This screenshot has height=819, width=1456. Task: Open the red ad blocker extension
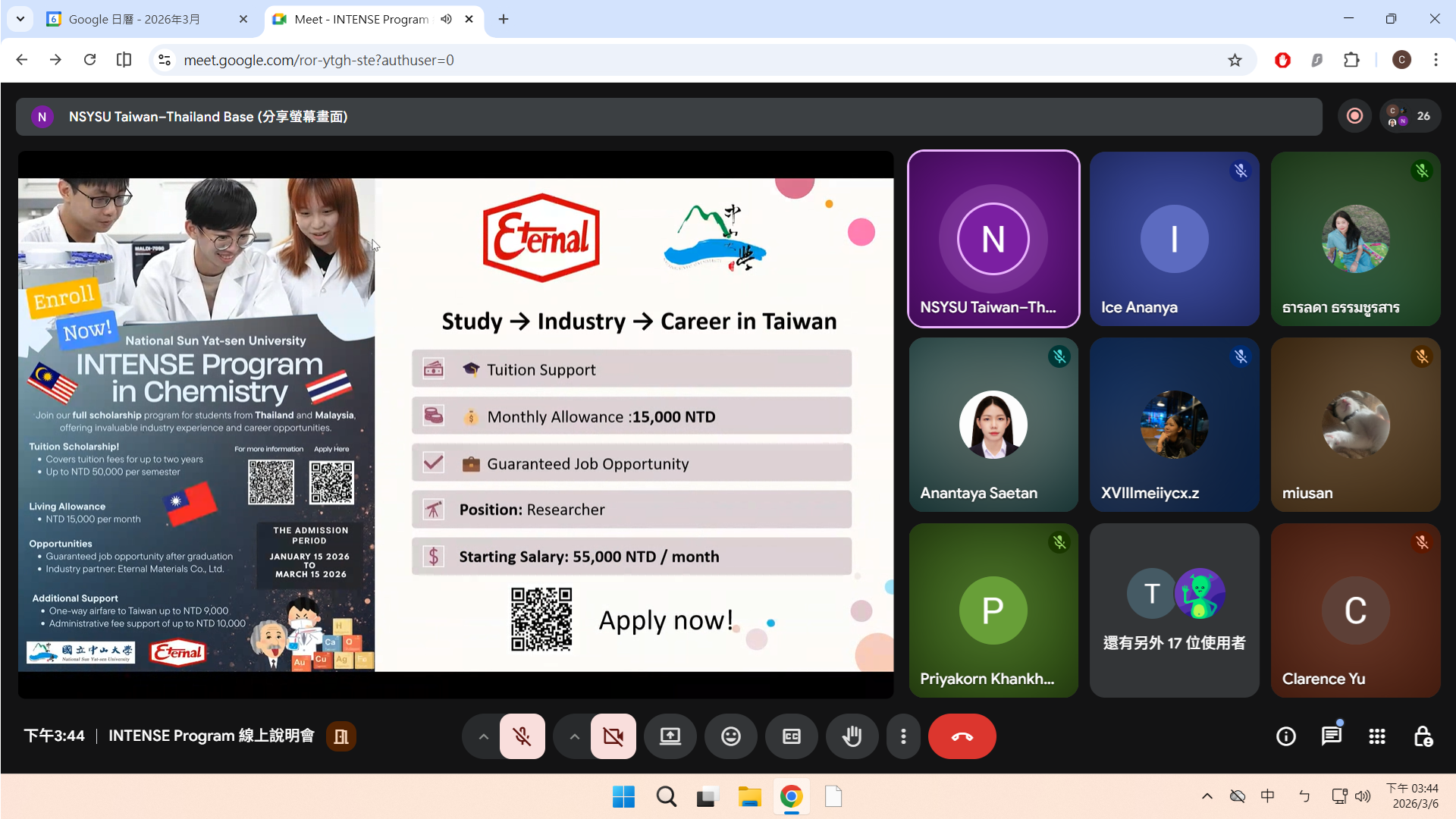click(1282, 60)
